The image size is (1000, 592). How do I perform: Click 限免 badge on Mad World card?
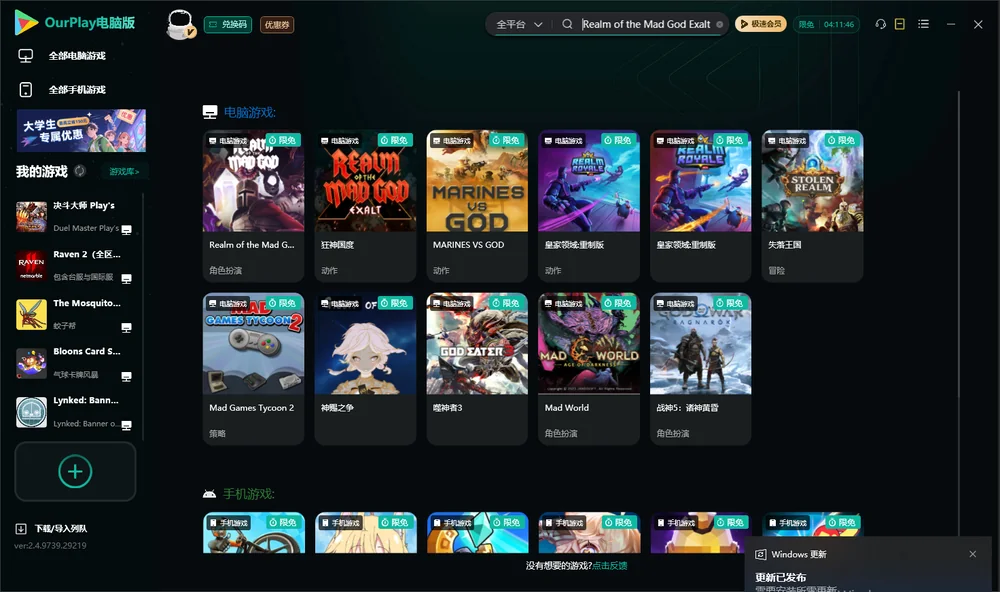[x=619, y=303]
